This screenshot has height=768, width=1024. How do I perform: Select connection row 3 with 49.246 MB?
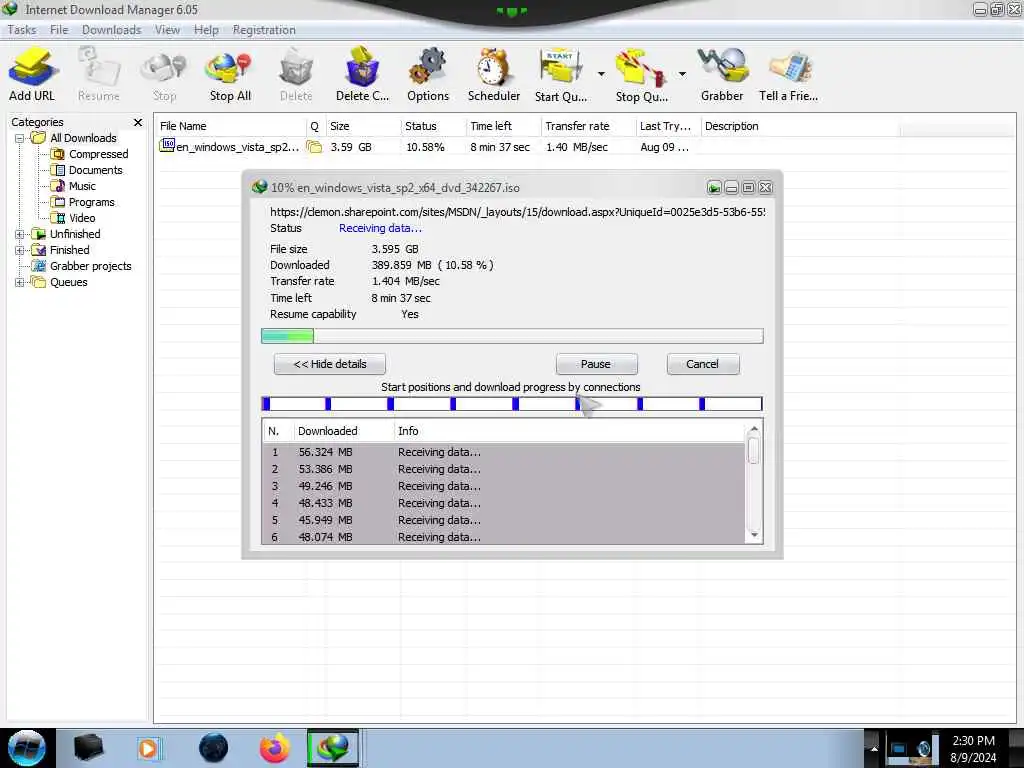(x=503, y=486)
